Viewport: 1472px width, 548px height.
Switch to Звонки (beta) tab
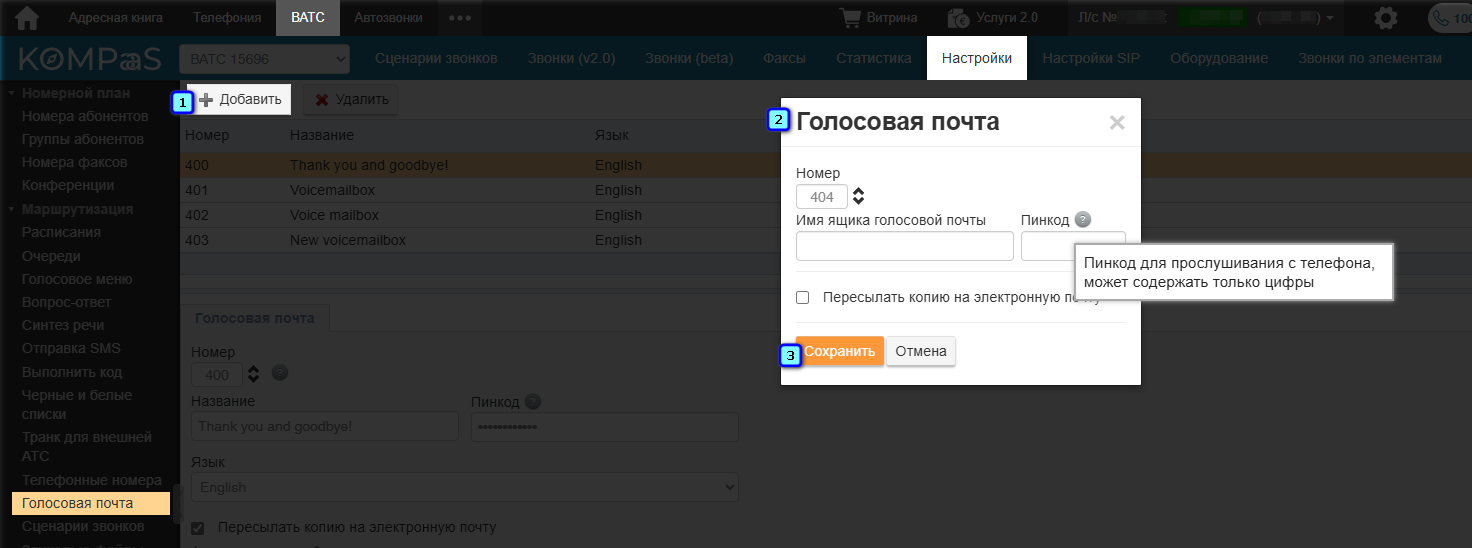point(689,58)
